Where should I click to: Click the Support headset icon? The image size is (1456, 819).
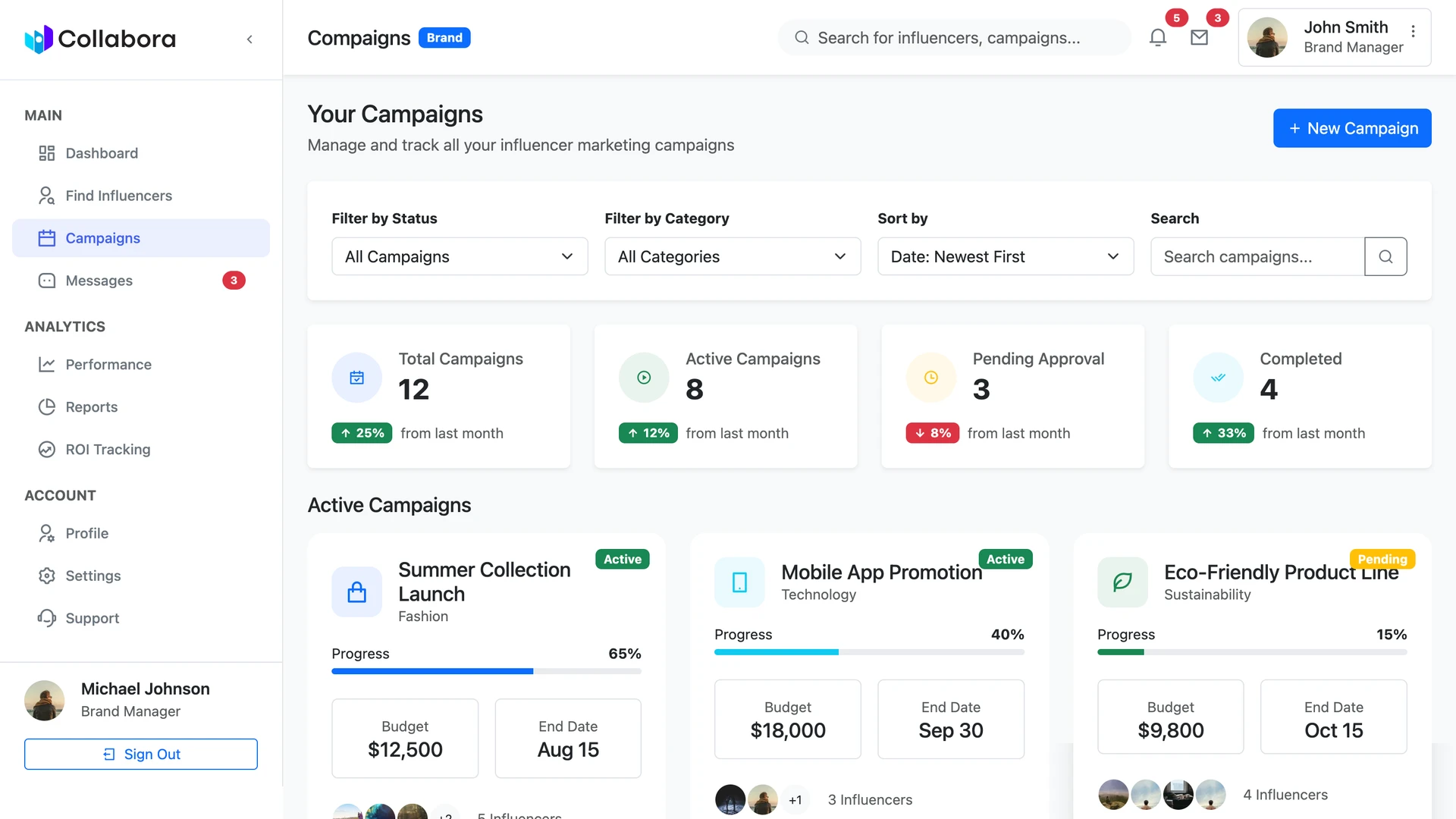click(47, 618)
